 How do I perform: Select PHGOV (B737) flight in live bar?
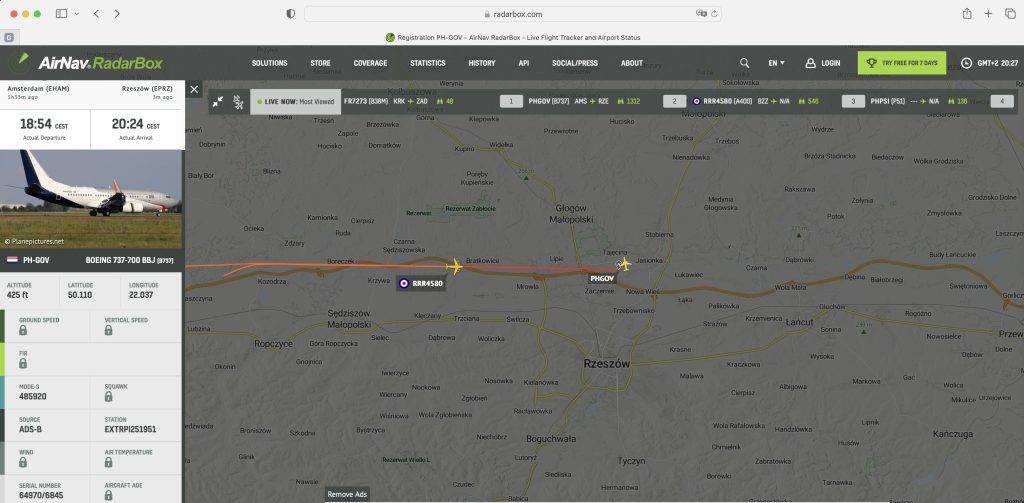point(584,101)
